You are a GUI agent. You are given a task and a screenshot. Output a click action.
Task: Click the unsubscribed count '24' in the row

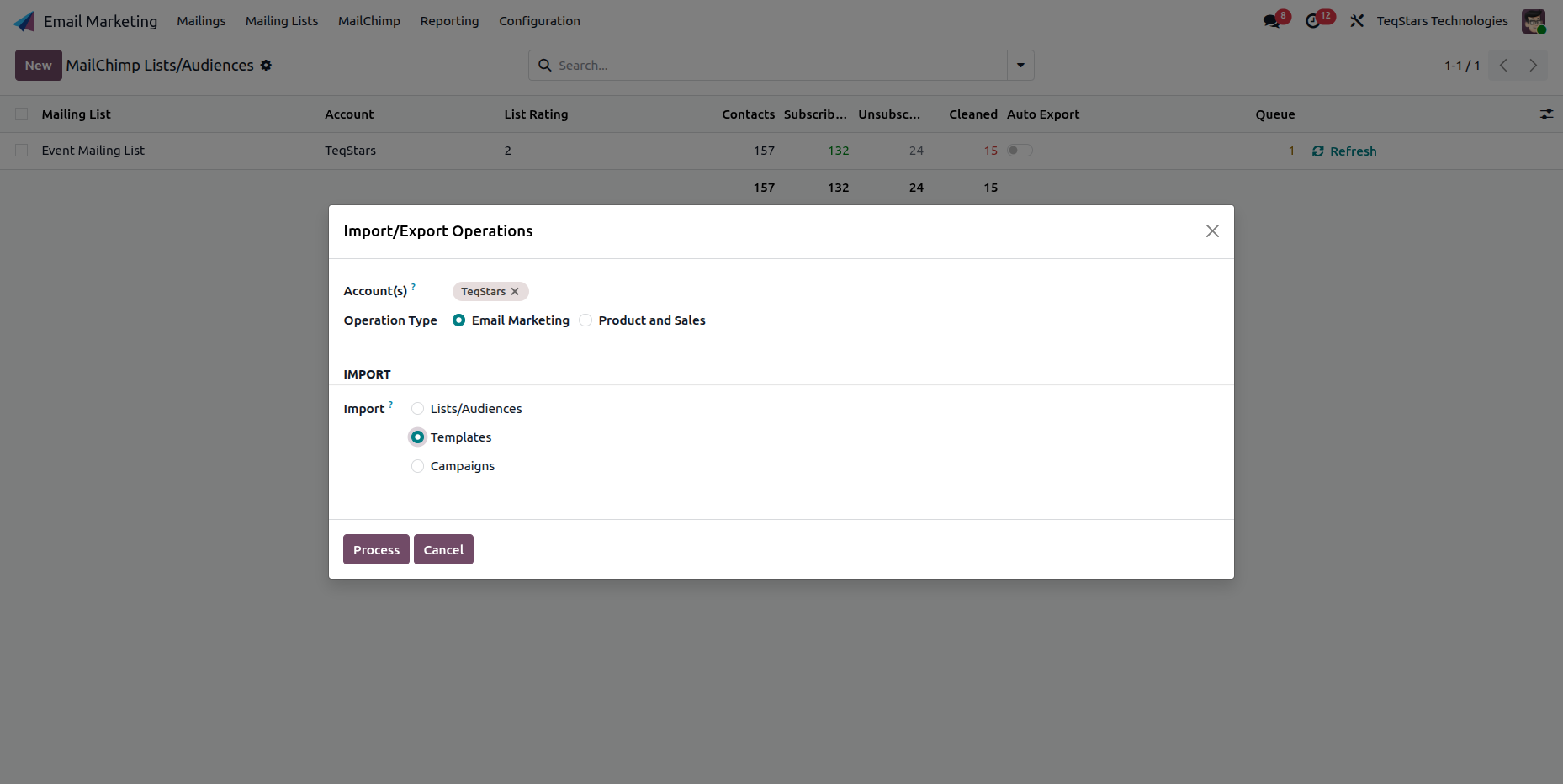point(916,151)
